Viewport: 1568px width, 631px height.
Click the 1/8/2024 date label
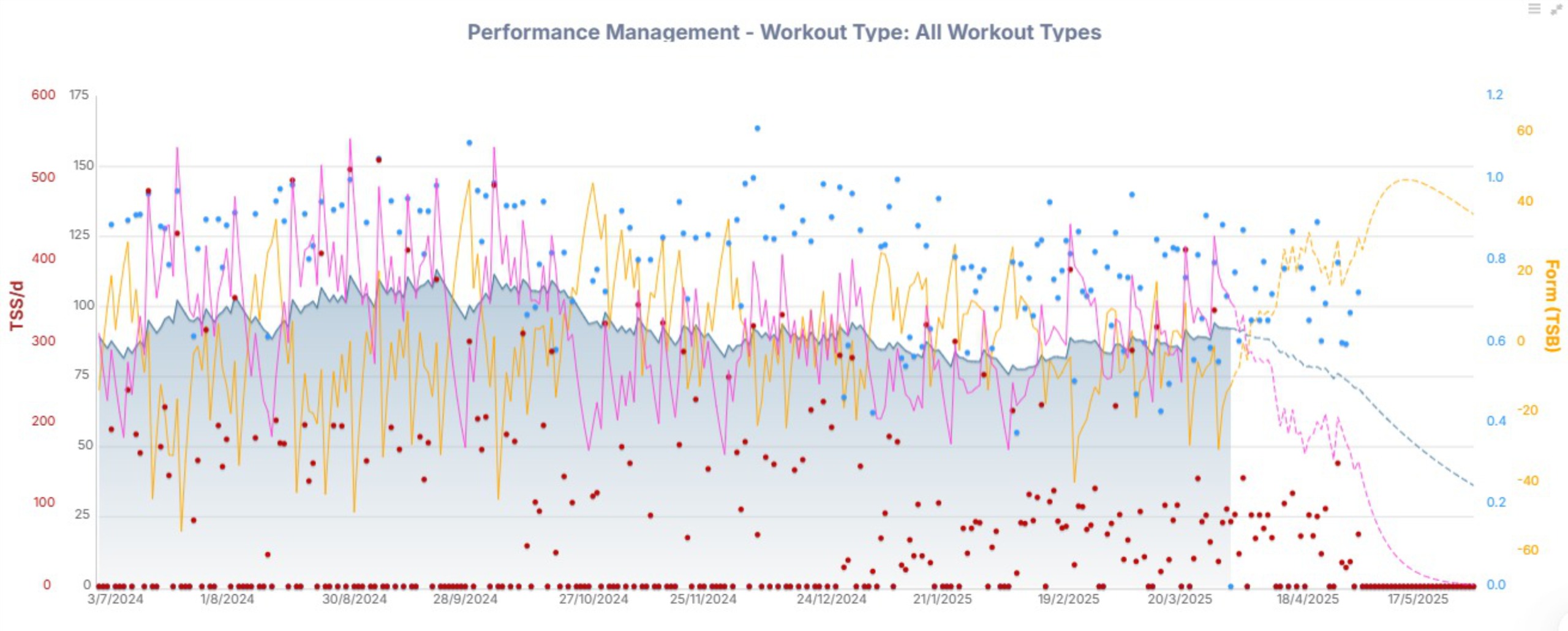pos(227,599)
